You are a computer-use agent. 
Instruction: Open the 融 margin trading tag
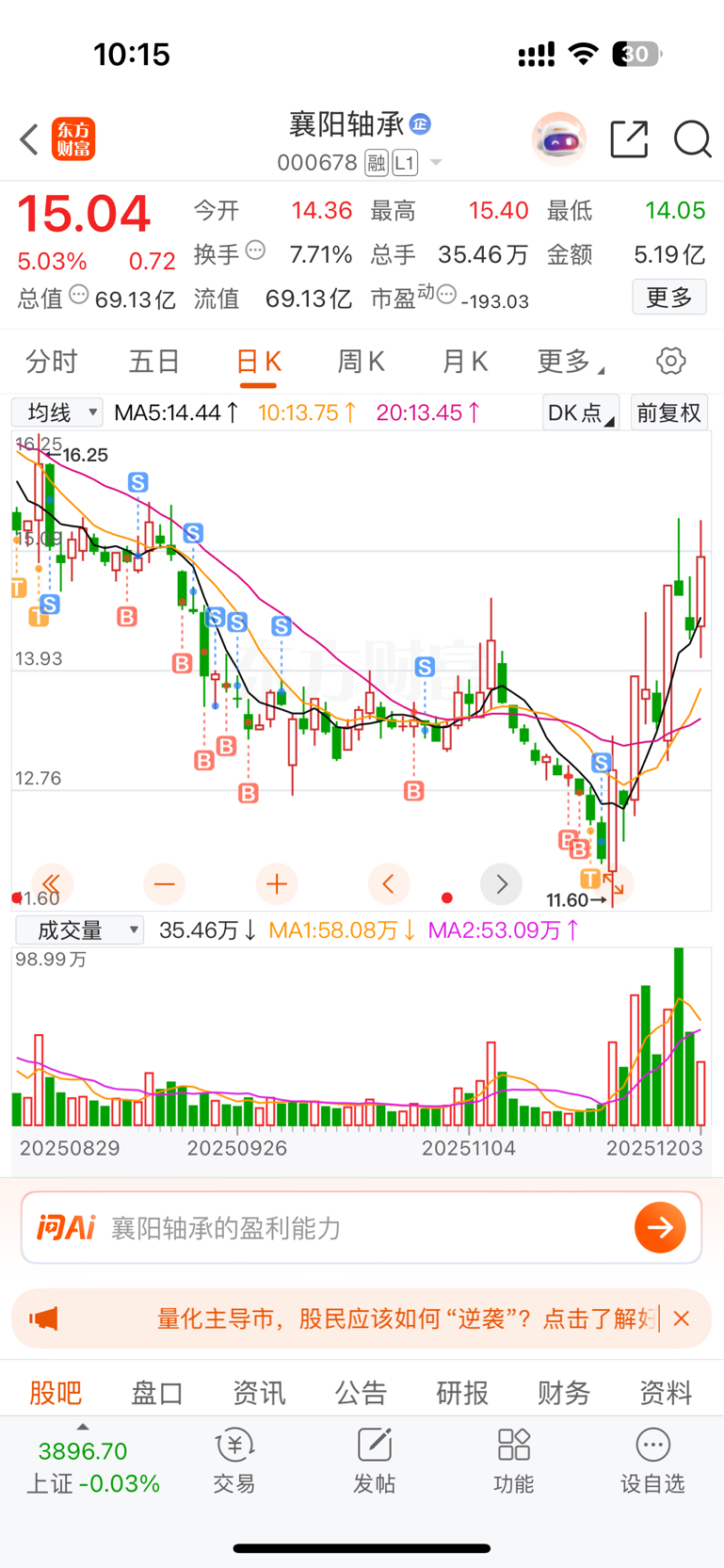pos(377,163)
